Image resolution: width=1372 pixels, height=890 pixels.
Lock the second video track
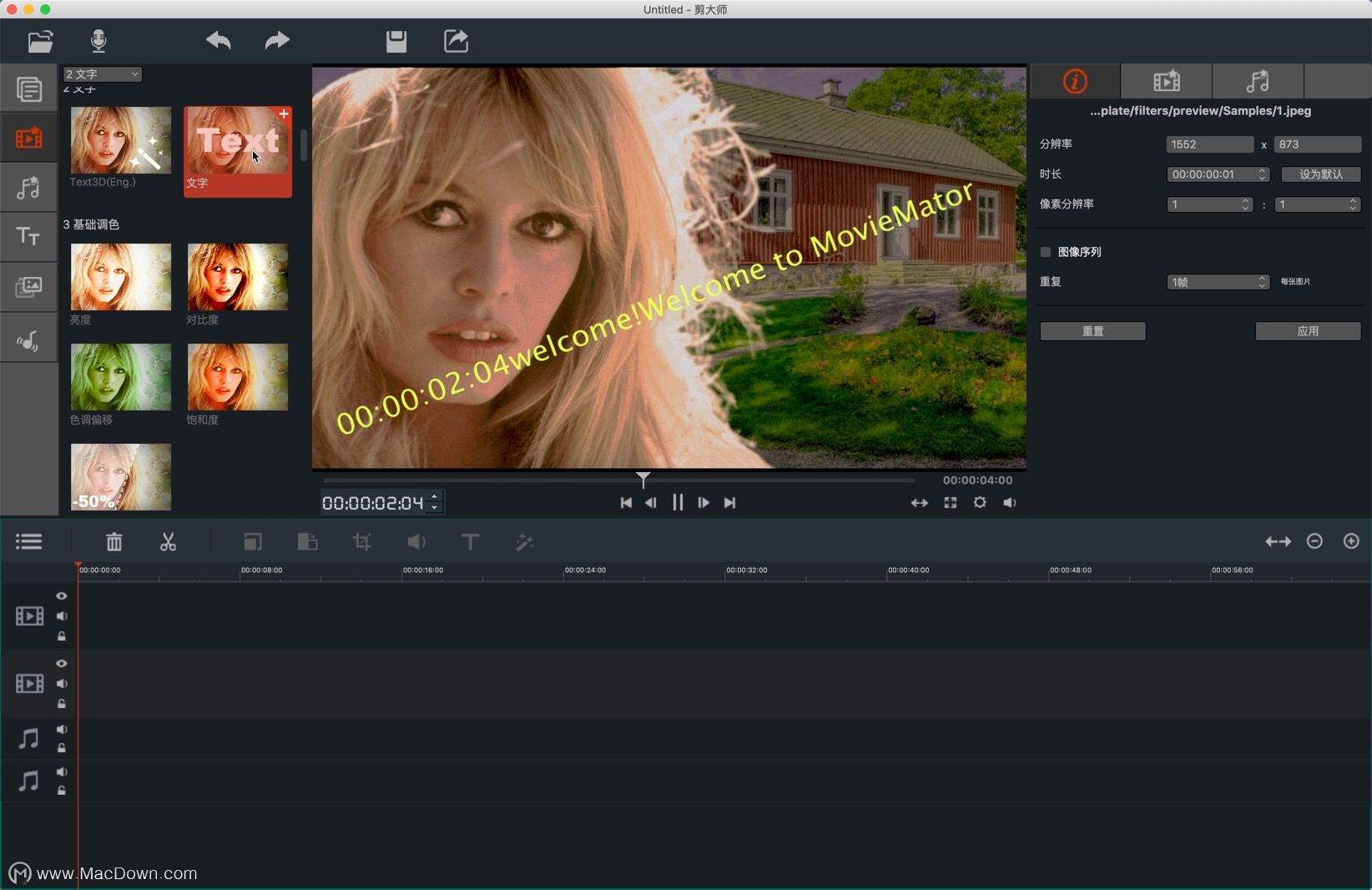[61, 704]
